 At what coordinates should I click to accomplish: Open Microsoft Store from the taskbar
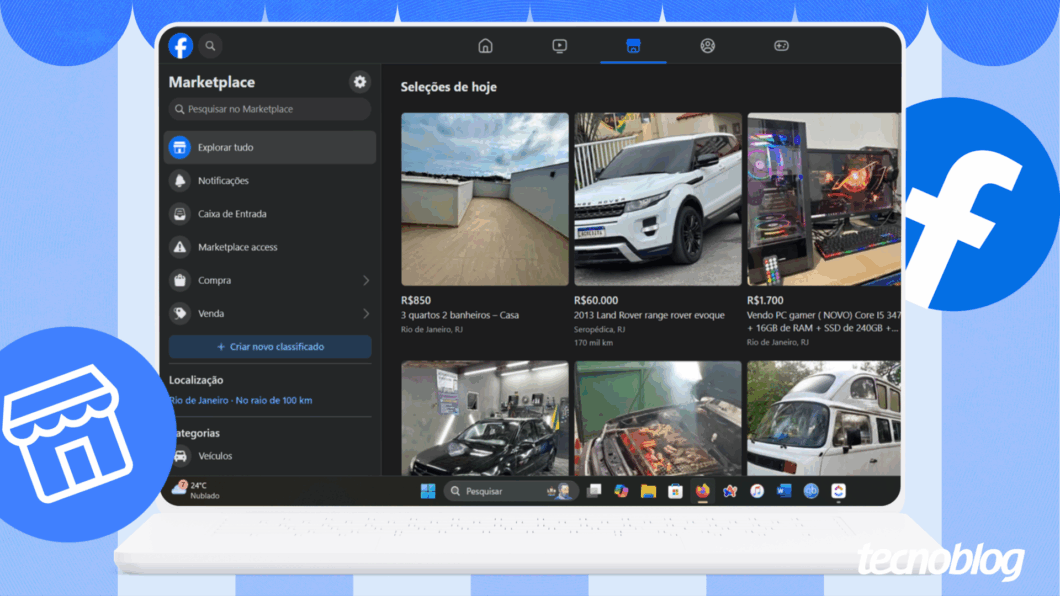675,491
